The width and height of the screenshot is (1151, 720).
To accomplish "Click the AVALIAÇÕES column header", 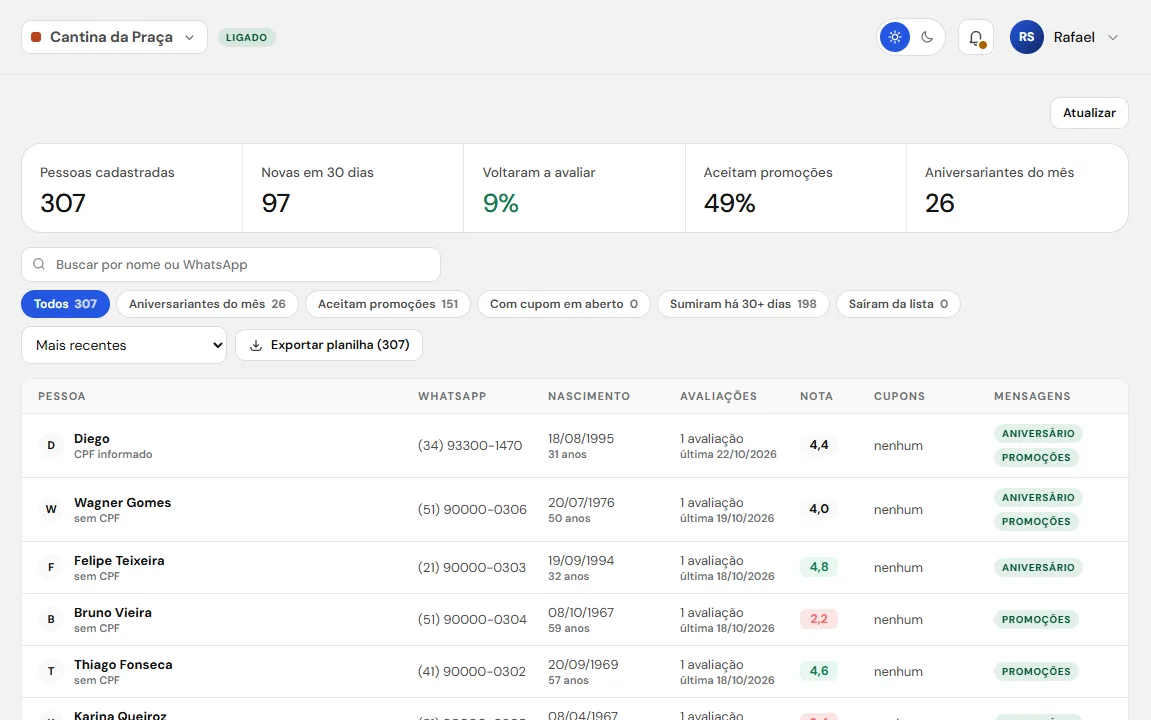I will pos(718,396).
